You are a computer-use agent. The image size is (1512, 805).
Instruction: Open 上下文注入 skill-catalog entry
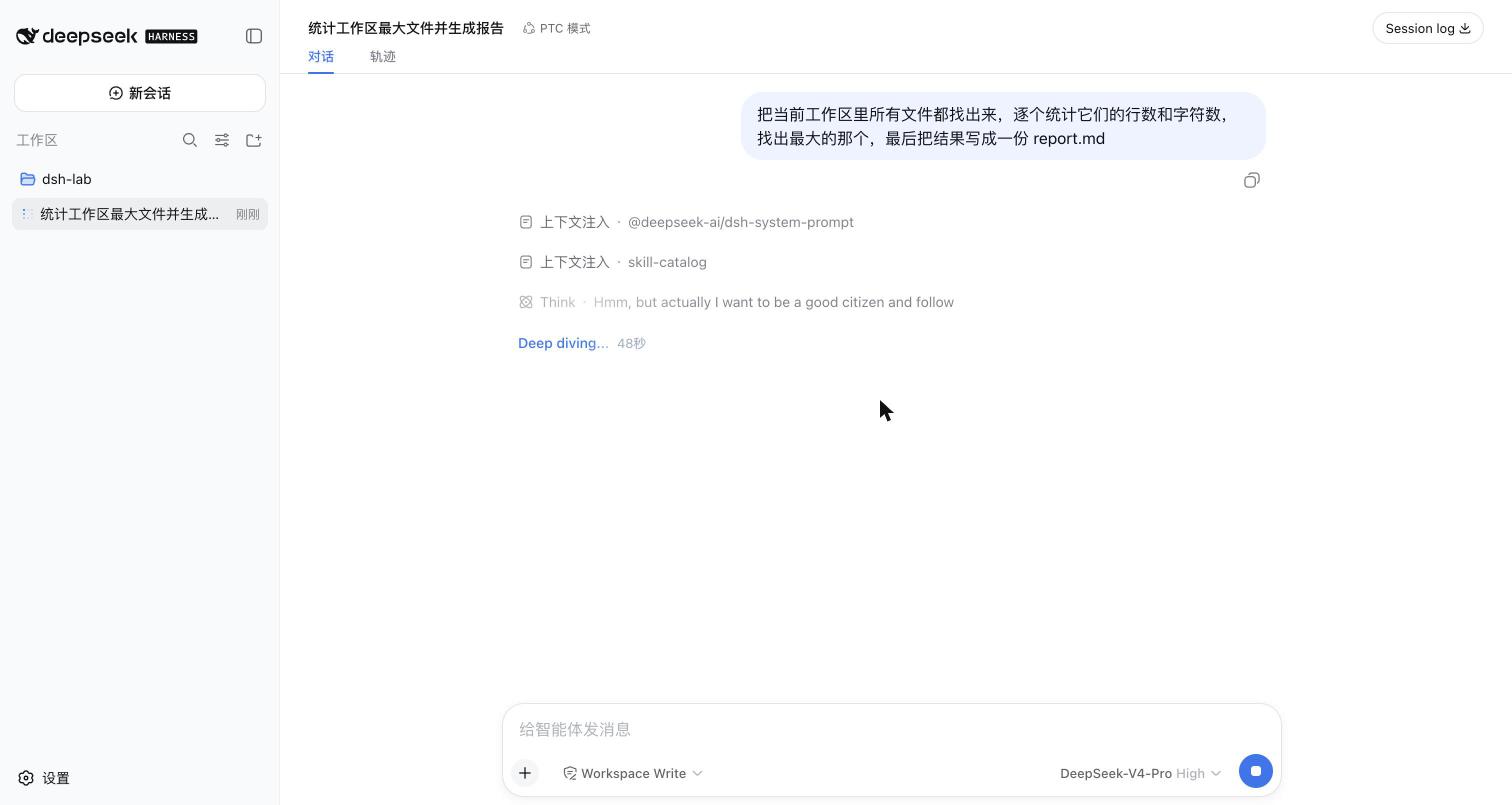click(x=613, y=262)
